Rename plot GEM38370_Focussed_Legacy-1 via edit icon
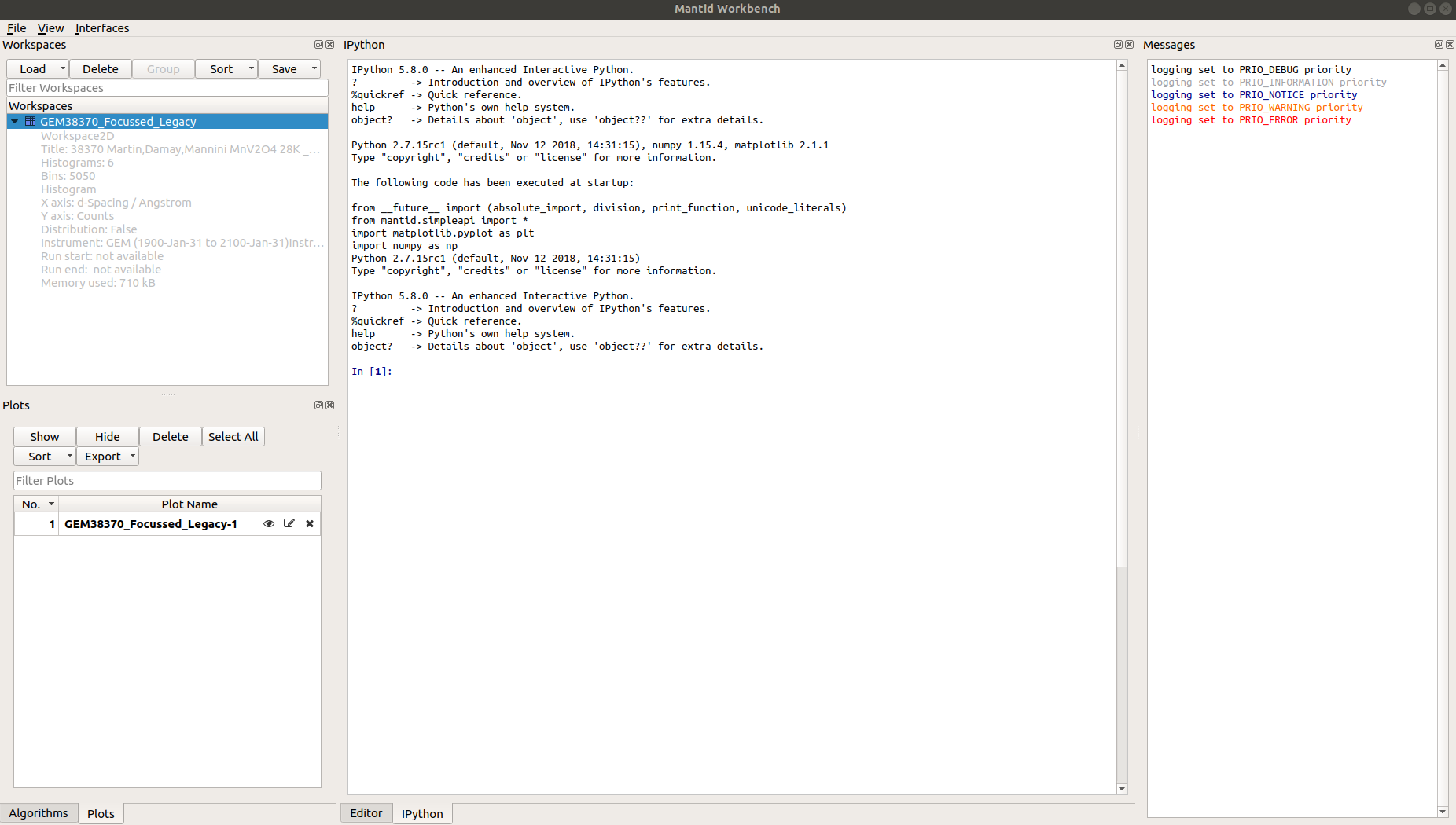The image size is (1456, 825). 289,523
